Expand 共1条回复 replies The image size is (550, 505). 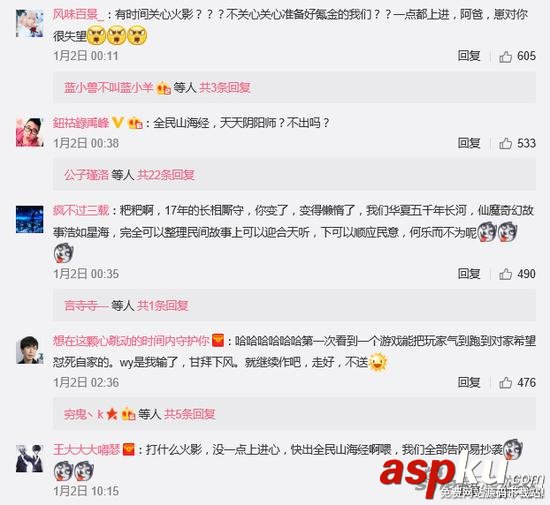pos(162,305)
